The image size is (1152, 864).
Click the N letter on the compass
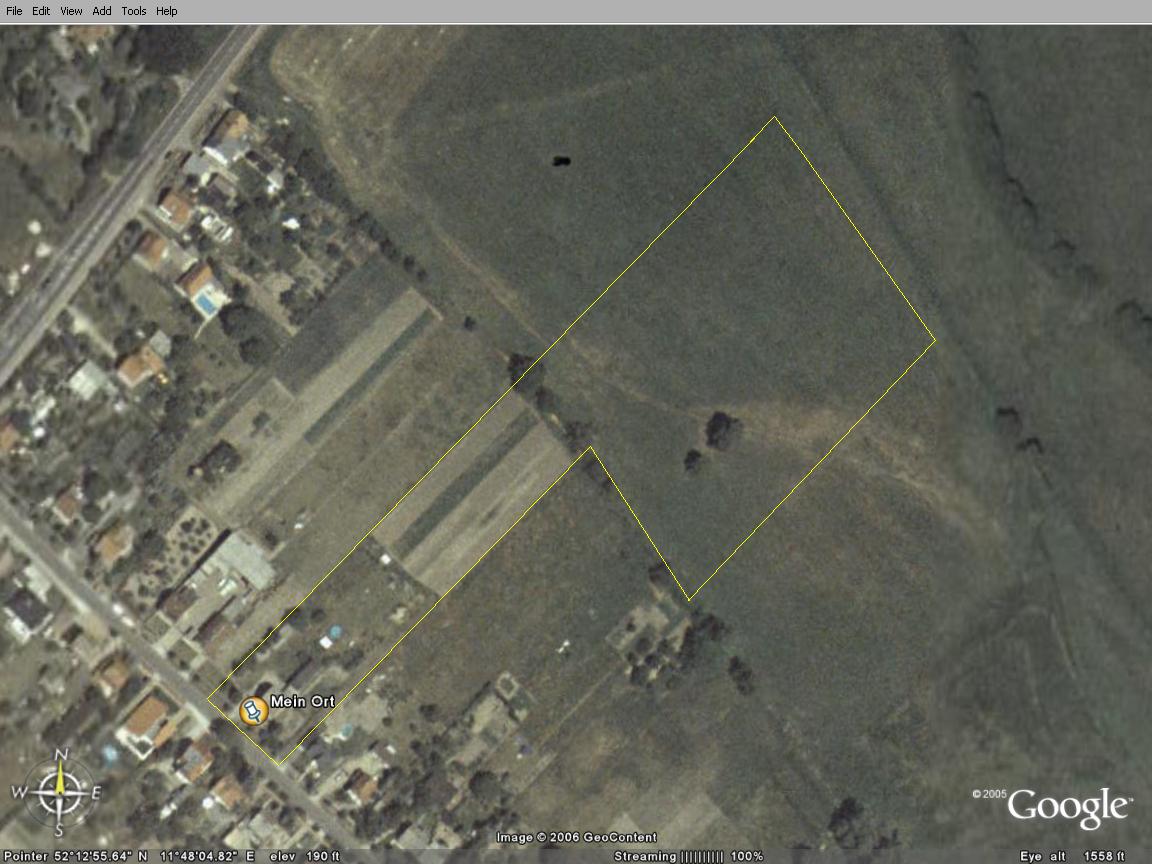point(61,755)
